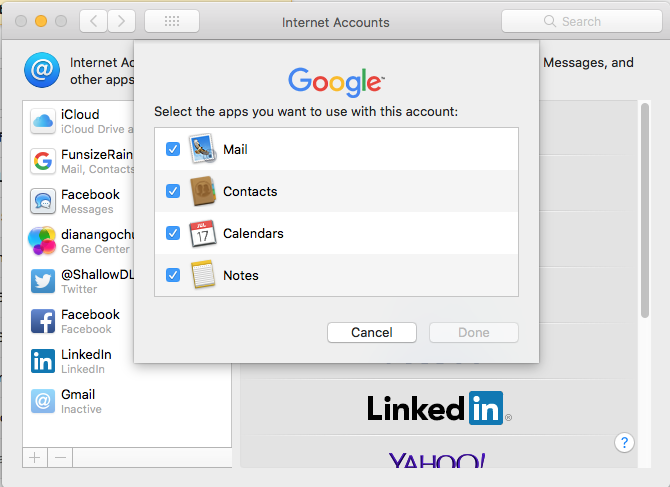
Task: Click the Twitter bird icon
Action: tap(43, 281)
